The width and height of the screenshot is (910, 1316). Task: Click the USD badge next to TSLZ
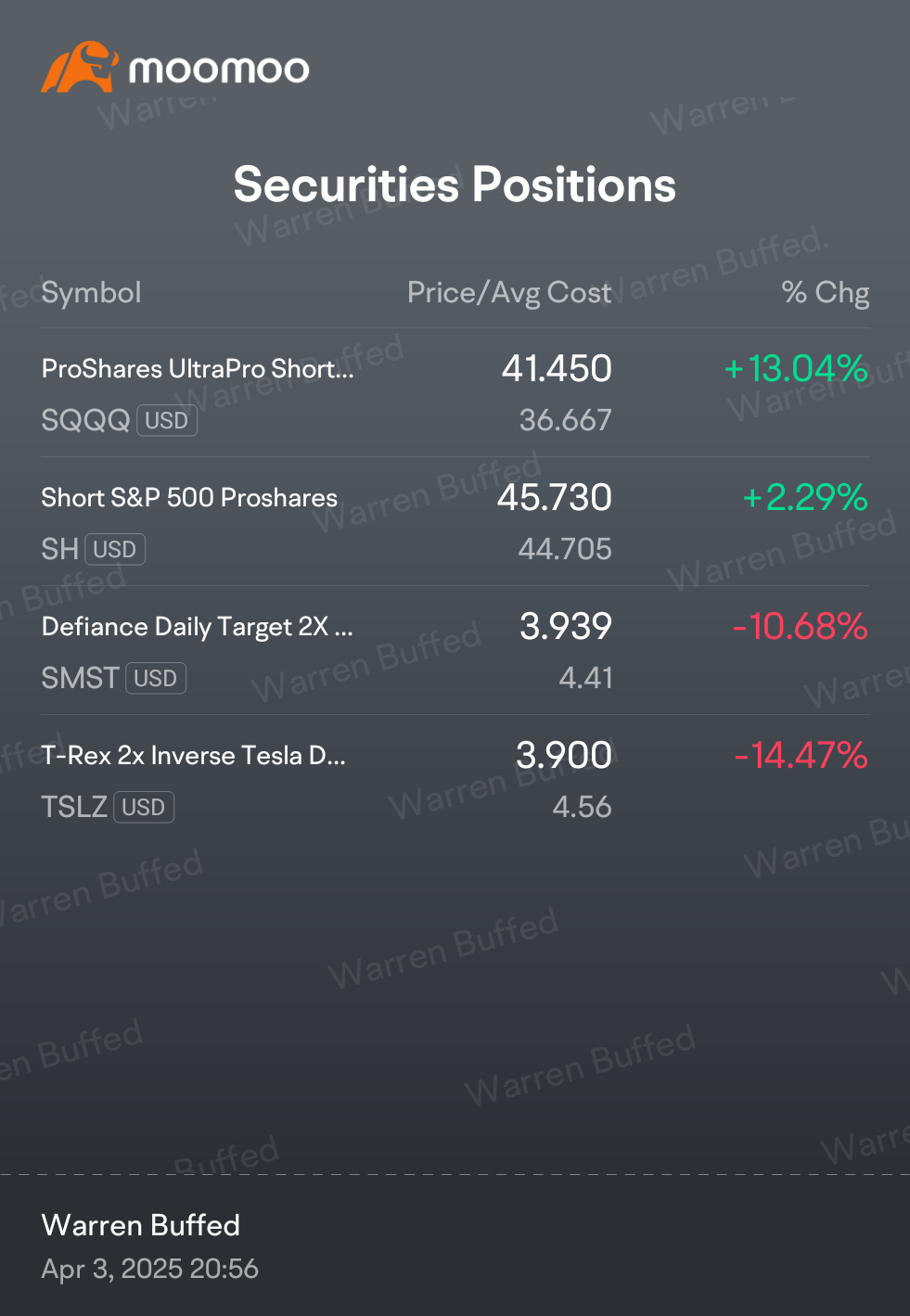[x=144, y=807]
